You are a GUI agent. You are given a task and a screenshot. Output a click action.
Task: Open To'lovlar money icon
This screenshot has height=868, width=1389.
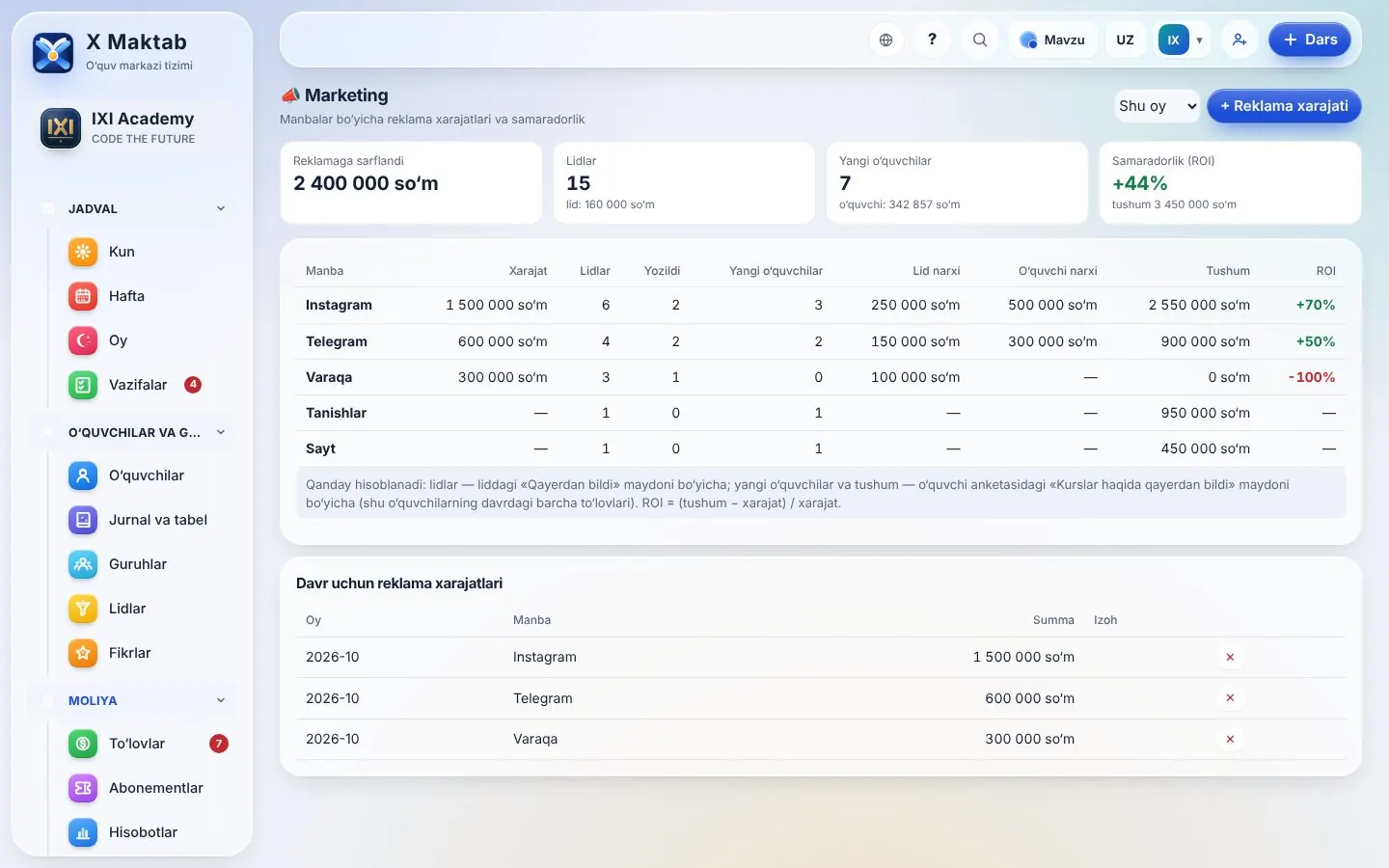point(83,744)
